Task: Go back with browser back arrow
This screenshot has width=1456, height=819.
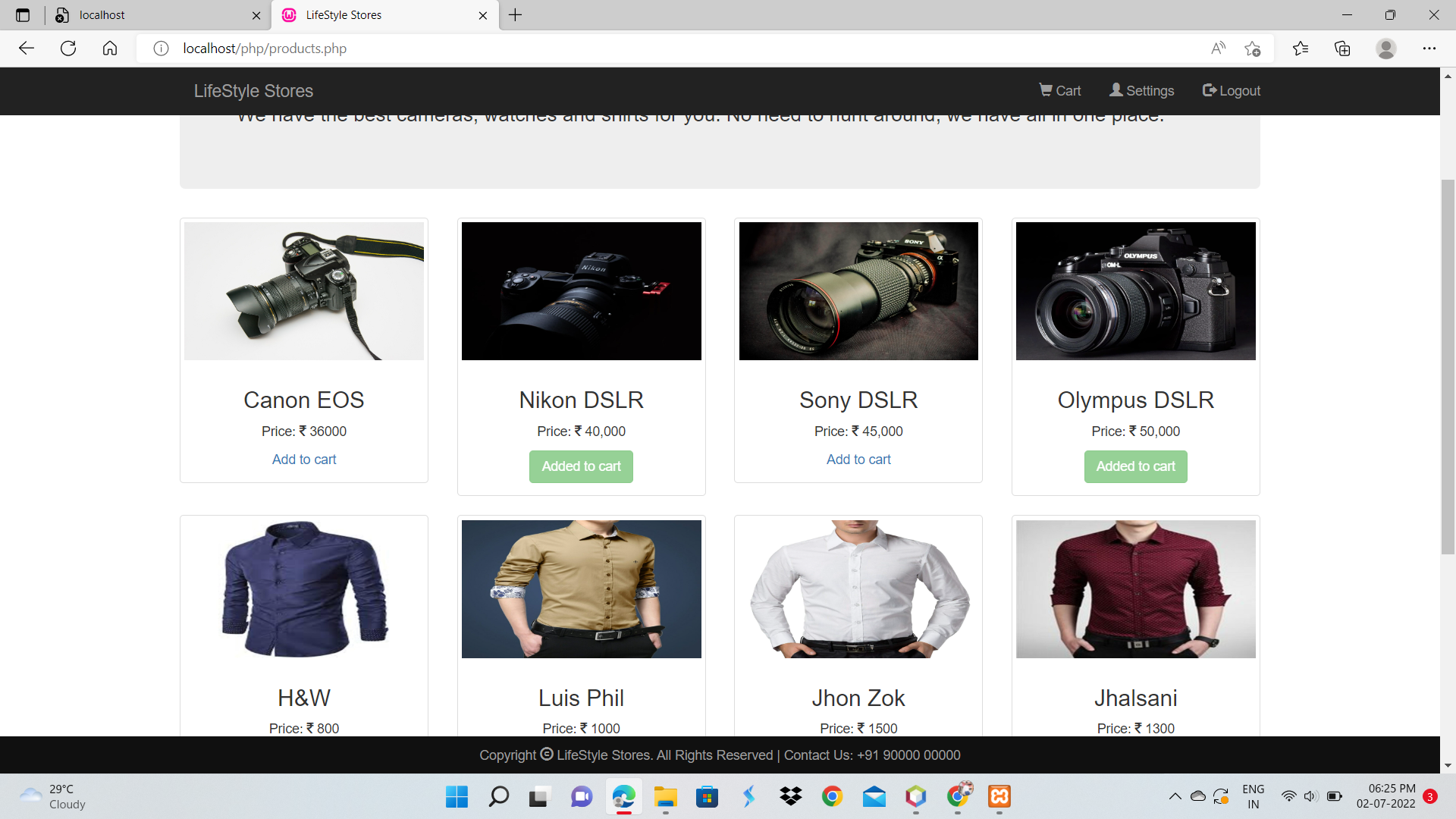Action: tap(27, 49)
